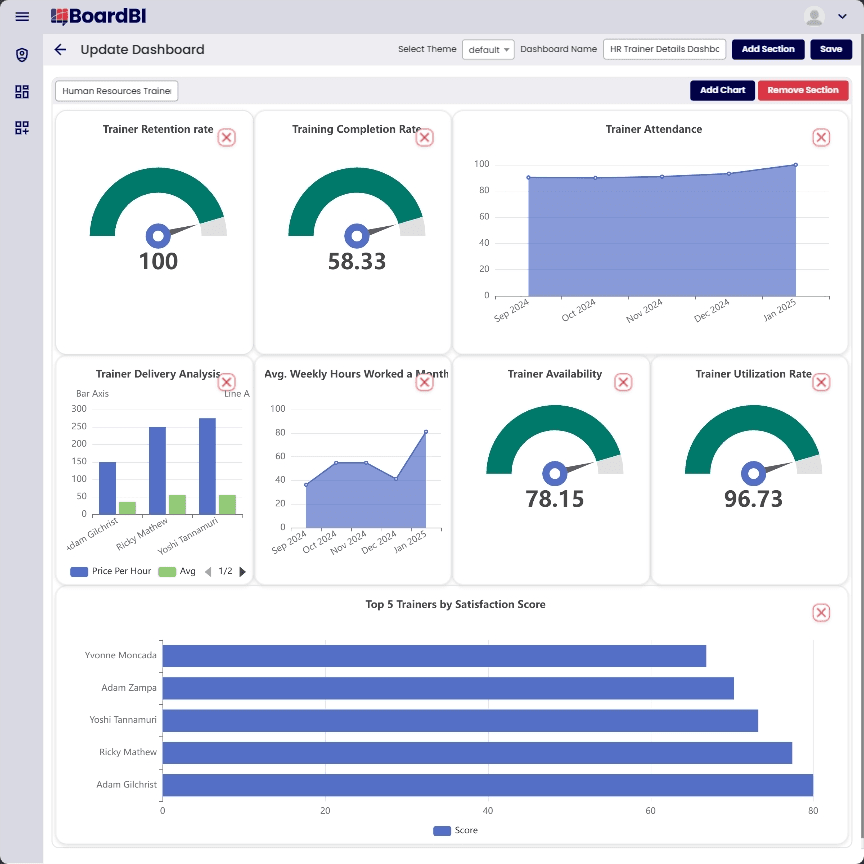Click the create-dashboard plus icon in sidebar
The width and height of the screenshot is (864, 864).
(22, 128)
